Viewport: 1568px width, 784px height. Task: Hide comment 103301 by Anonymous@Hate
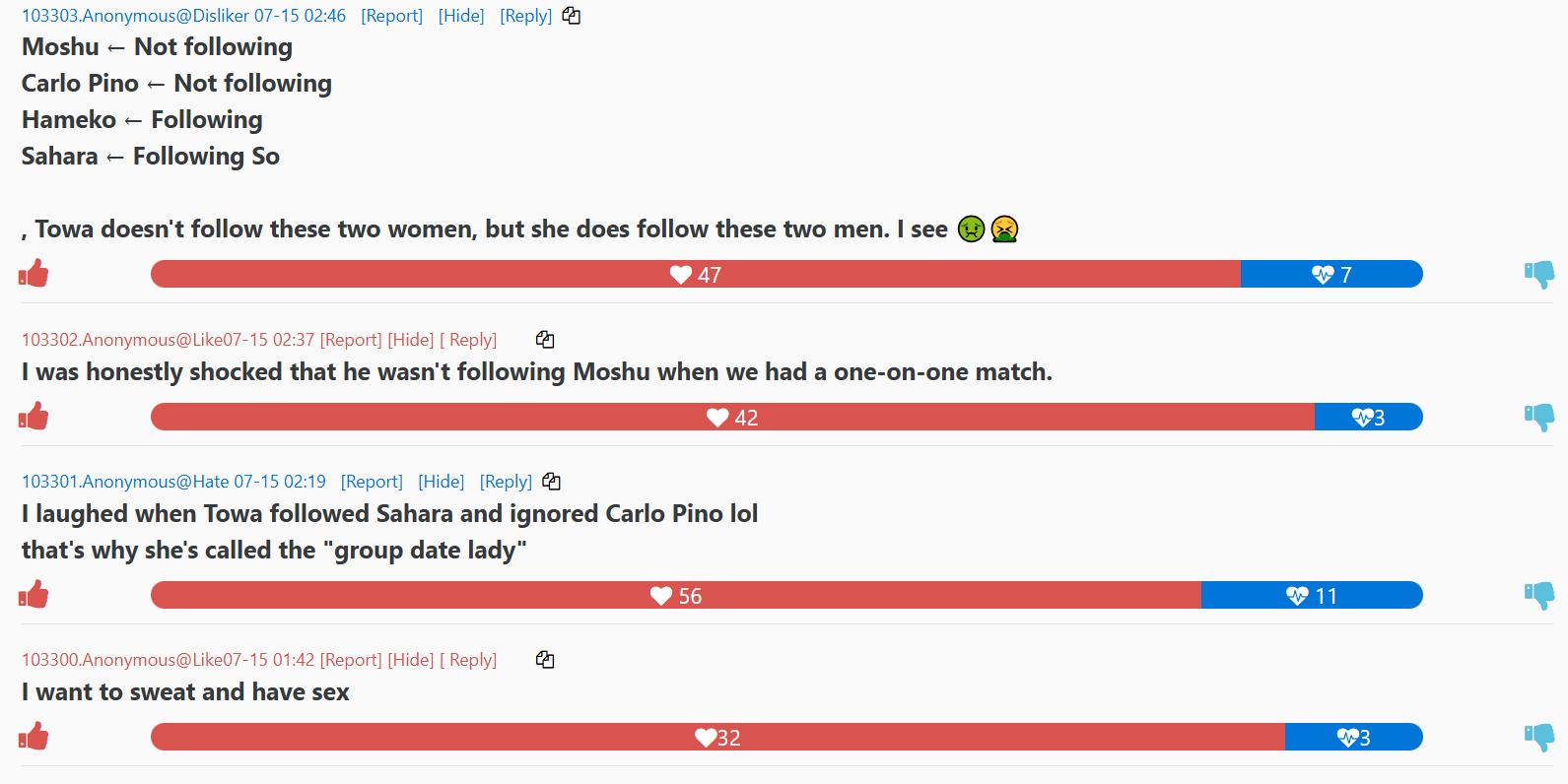point(442,482)
